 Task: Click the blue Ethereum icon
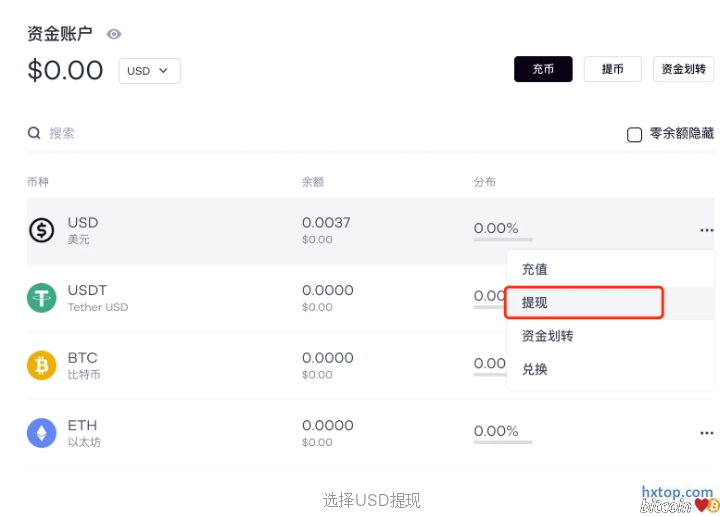(x=42, y=433)
